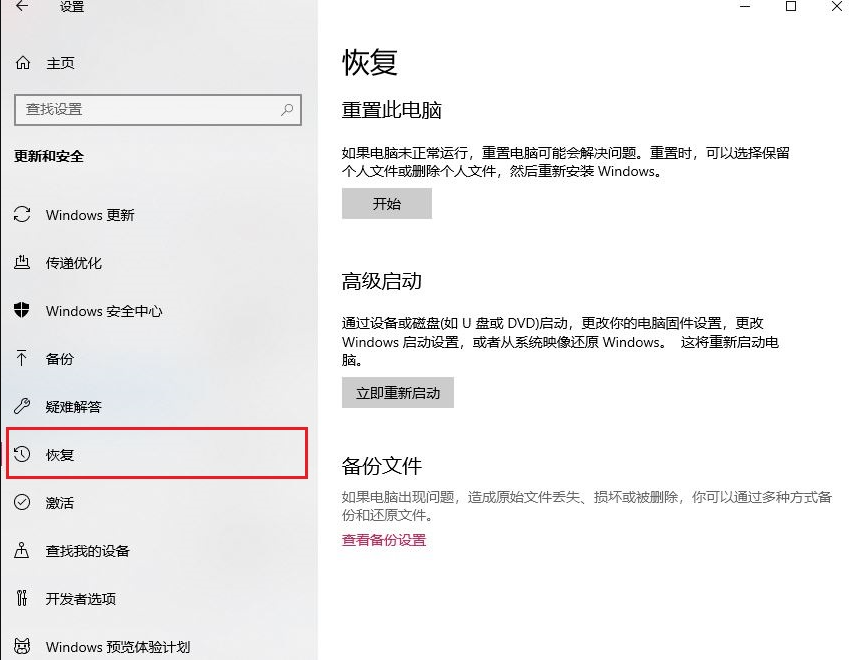This screenshot has width=850, height=660.
Task: Click the Windows 预览体验计划 cat icon
Action: [x=22, y=646]
